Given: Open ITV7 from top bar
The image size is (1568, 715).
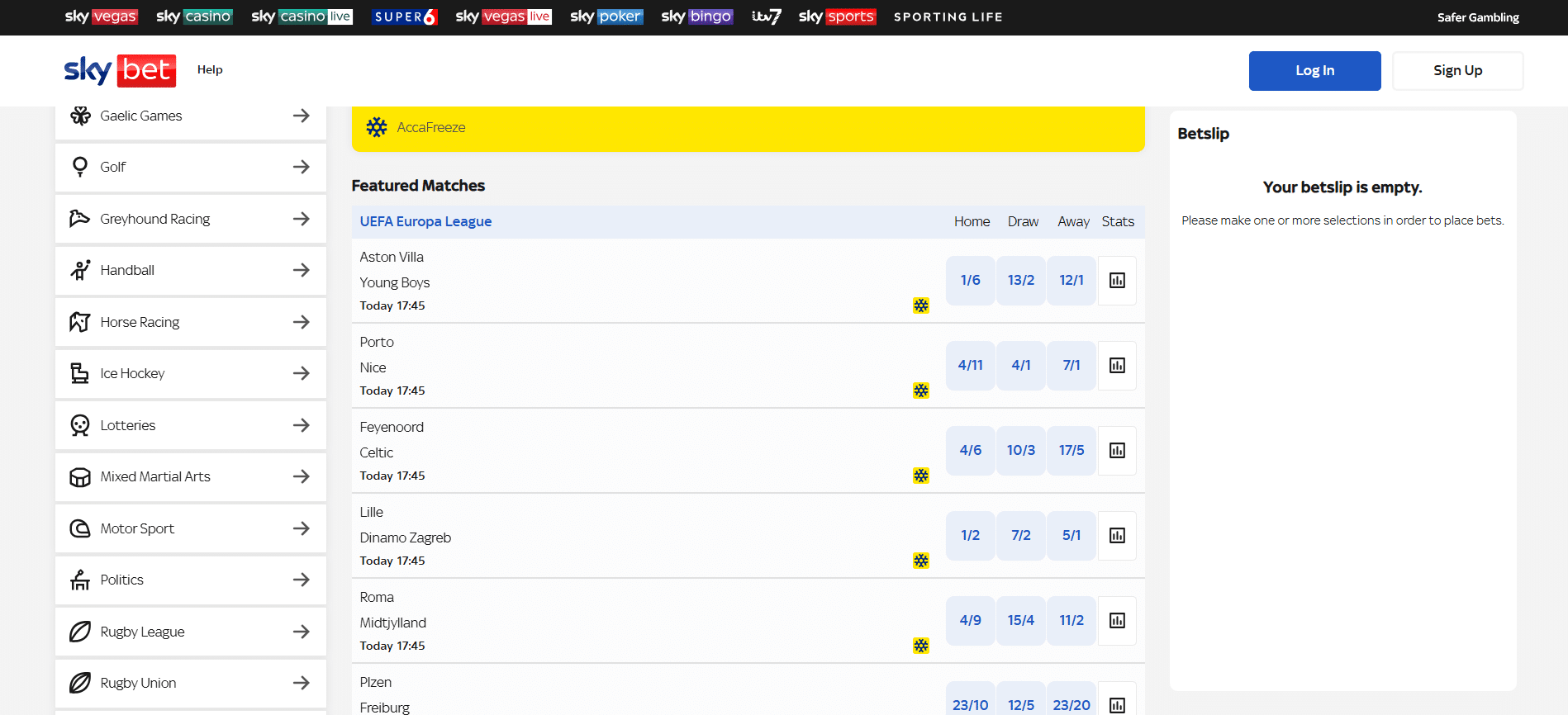Looking at the screenshot, I should (766, 17).
